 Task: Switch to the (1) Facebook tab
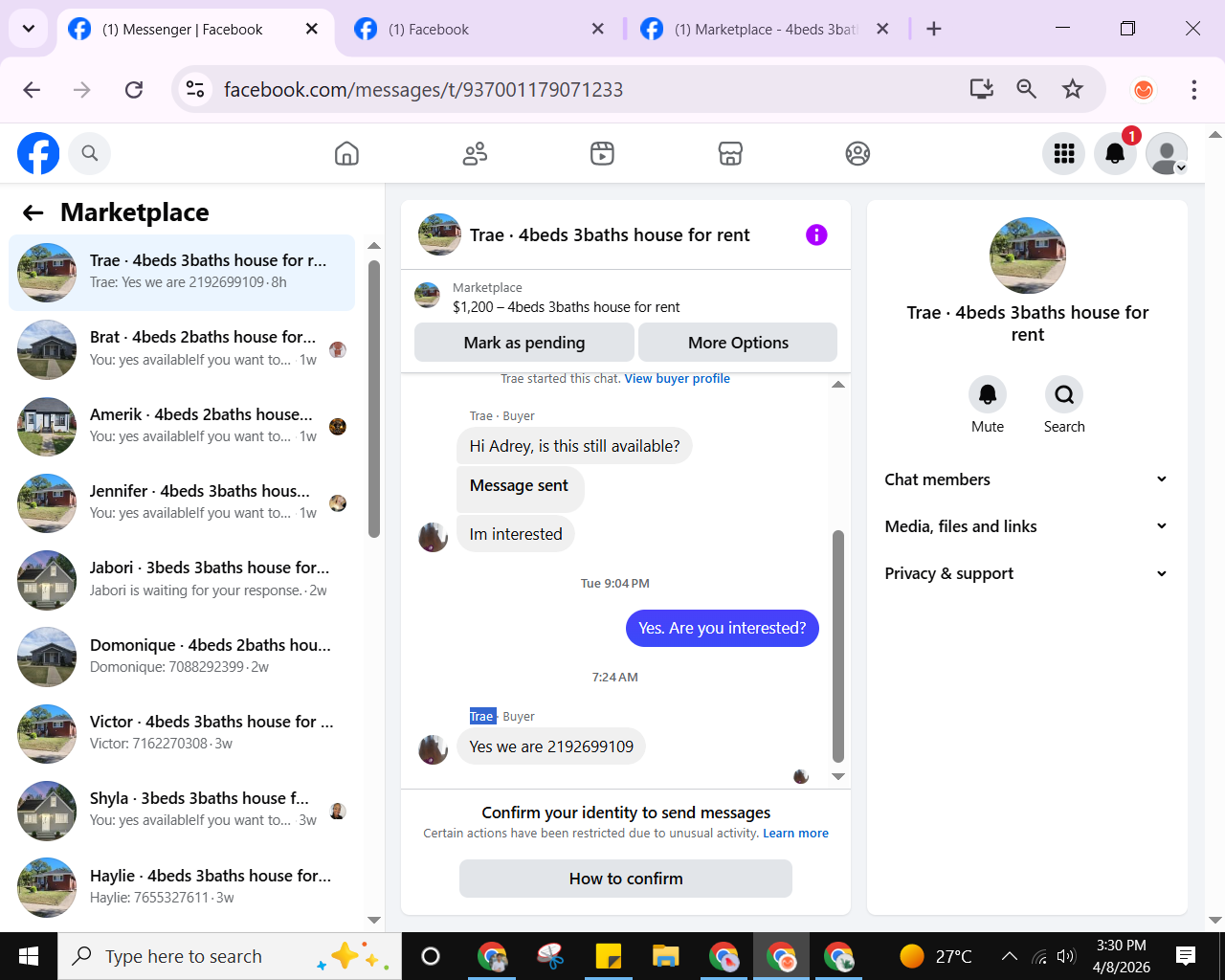479,29
